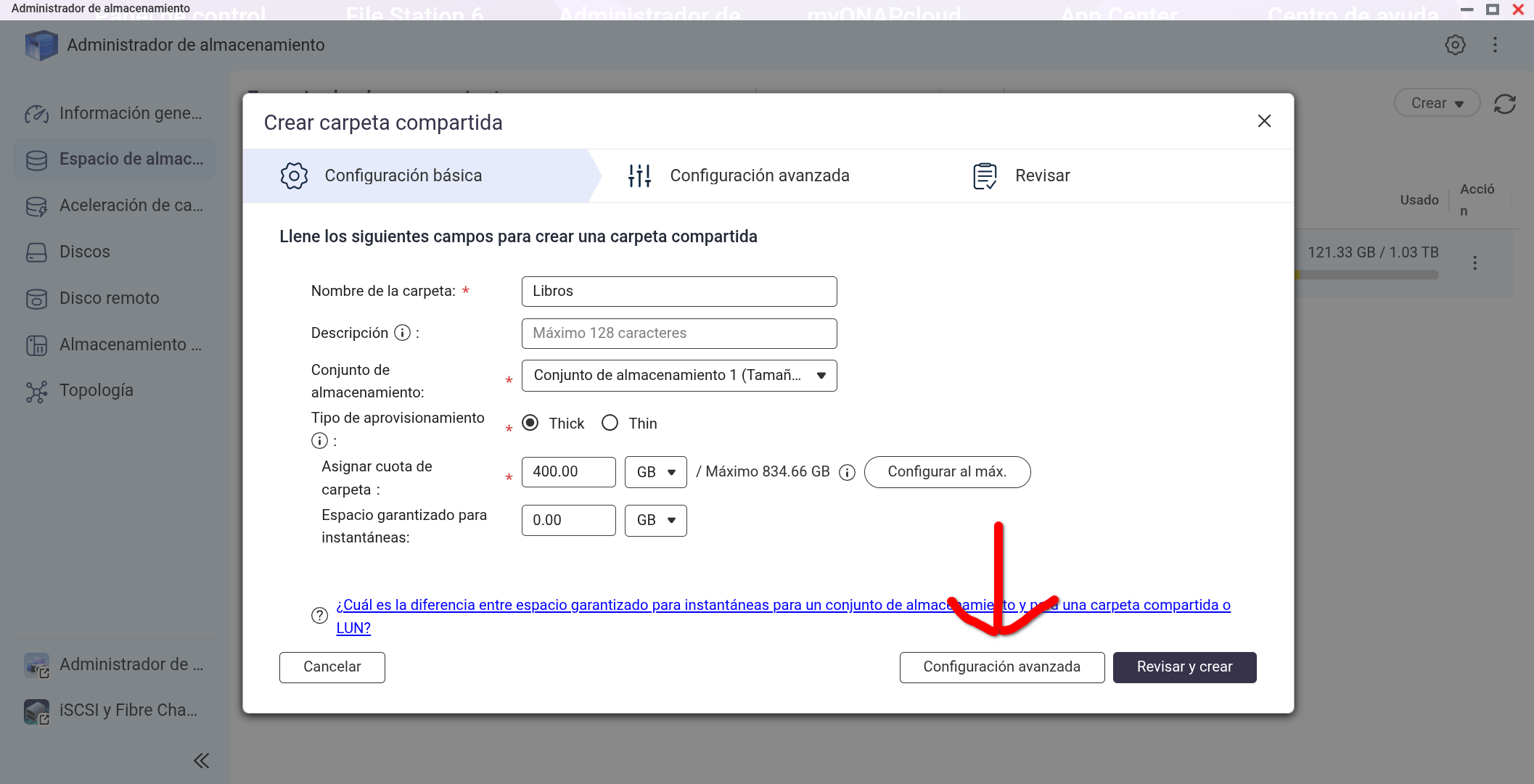Collapse the sidebar with double-chevron icon
The height and width of the screenshot is (784, 1534).
pyautogui.click(x=202, y=760)
